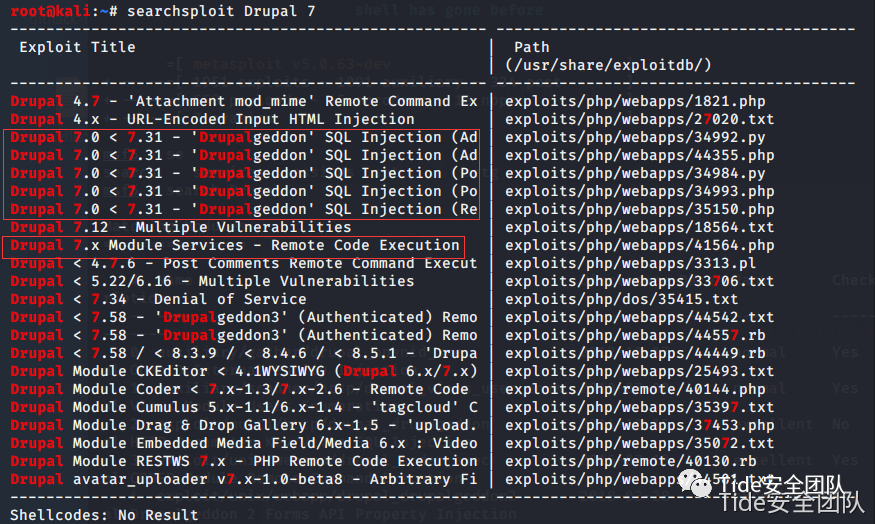Click path exploits/php/webapps/18564.txt
The image size is (875, 524).
point(640,227)
